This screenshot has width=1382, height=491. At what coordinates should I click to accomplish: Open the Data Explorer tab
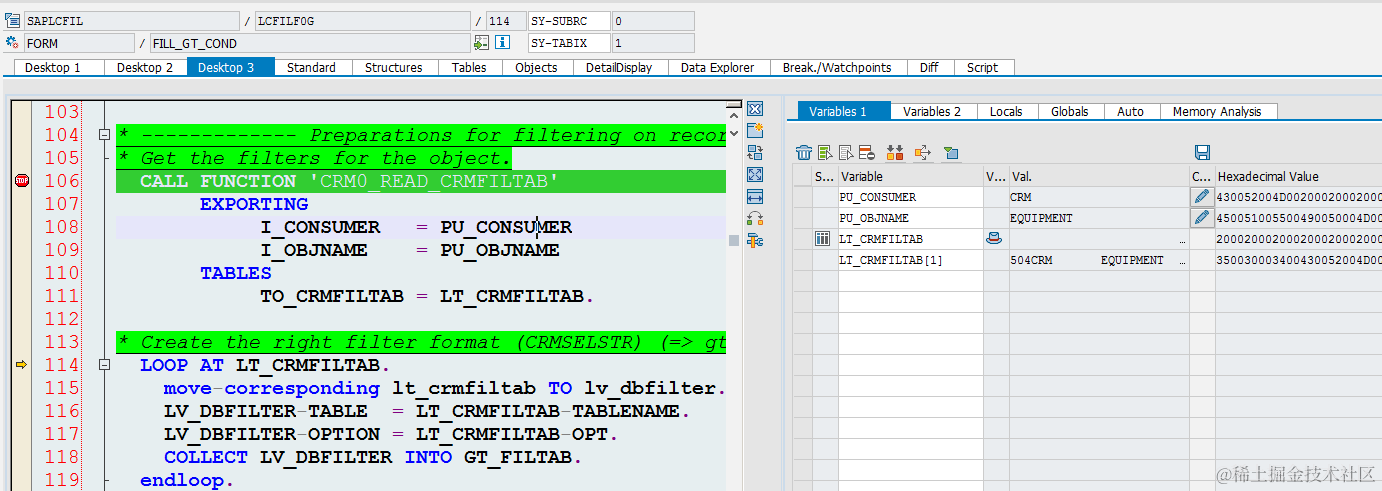tap(717, 67)
